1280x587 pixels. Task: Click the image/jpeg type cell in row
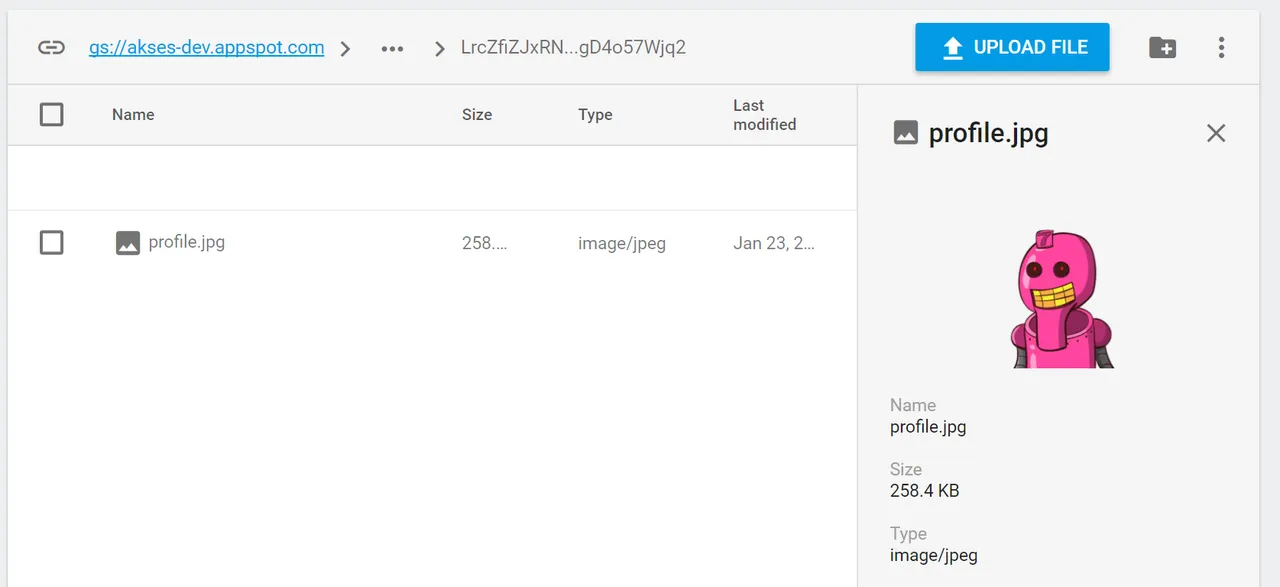click(622, 242)
